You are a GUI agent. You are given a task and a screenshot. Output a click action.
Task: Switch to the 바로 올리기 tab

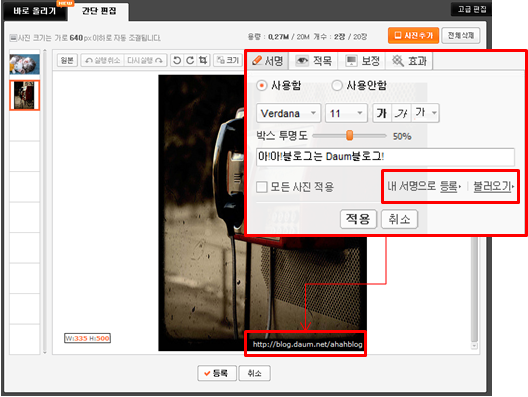coord(35,11)
